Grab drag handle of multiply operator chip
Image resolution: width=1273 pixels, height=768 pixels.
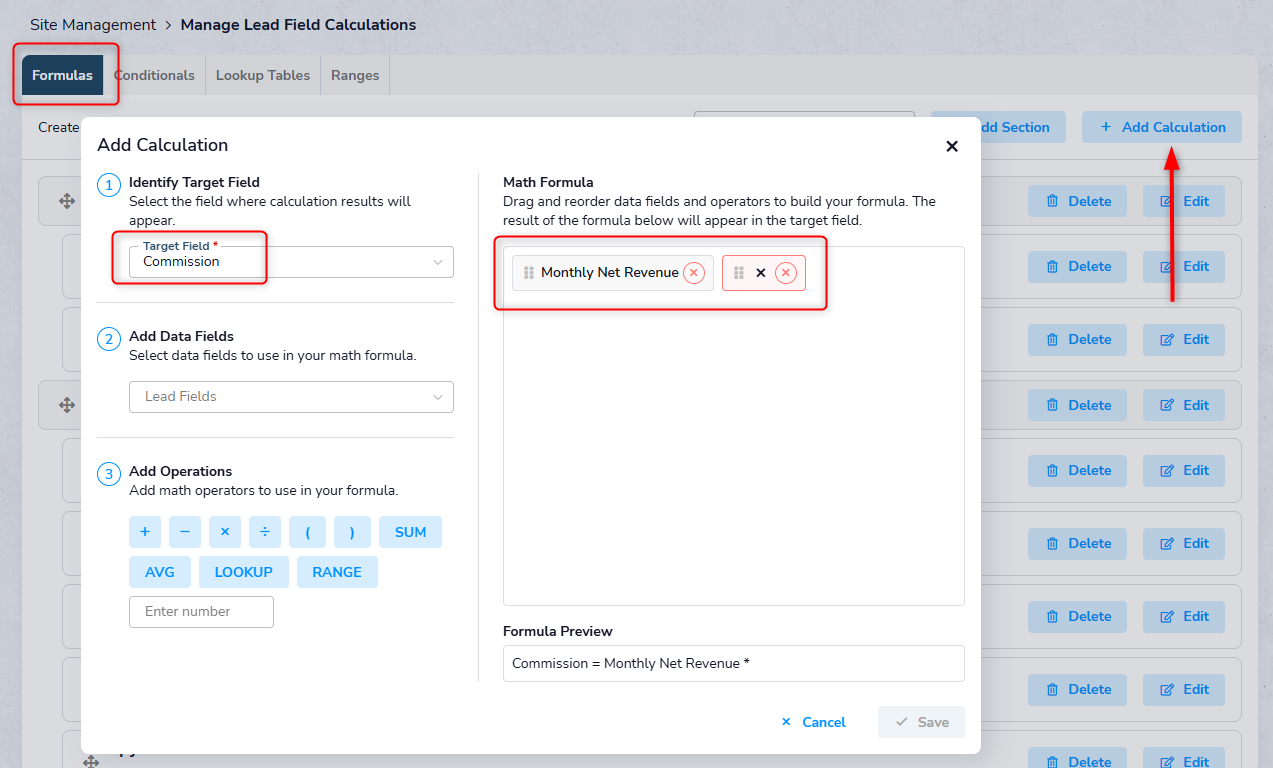(739, 273)
